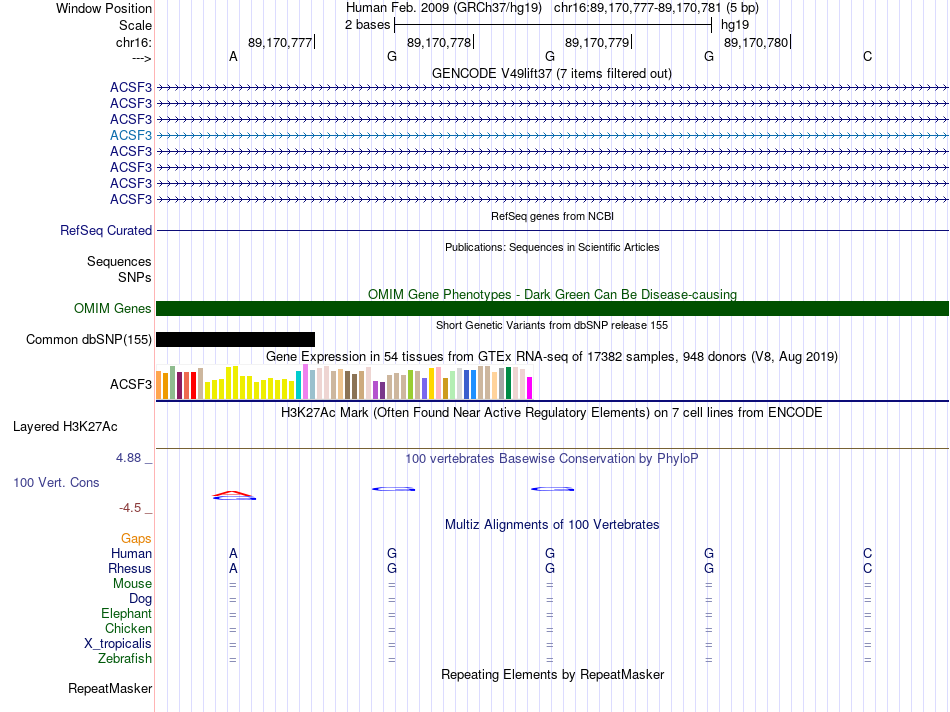Click the Window Position track label
950x712 pixels.
[x=104, y=8]
